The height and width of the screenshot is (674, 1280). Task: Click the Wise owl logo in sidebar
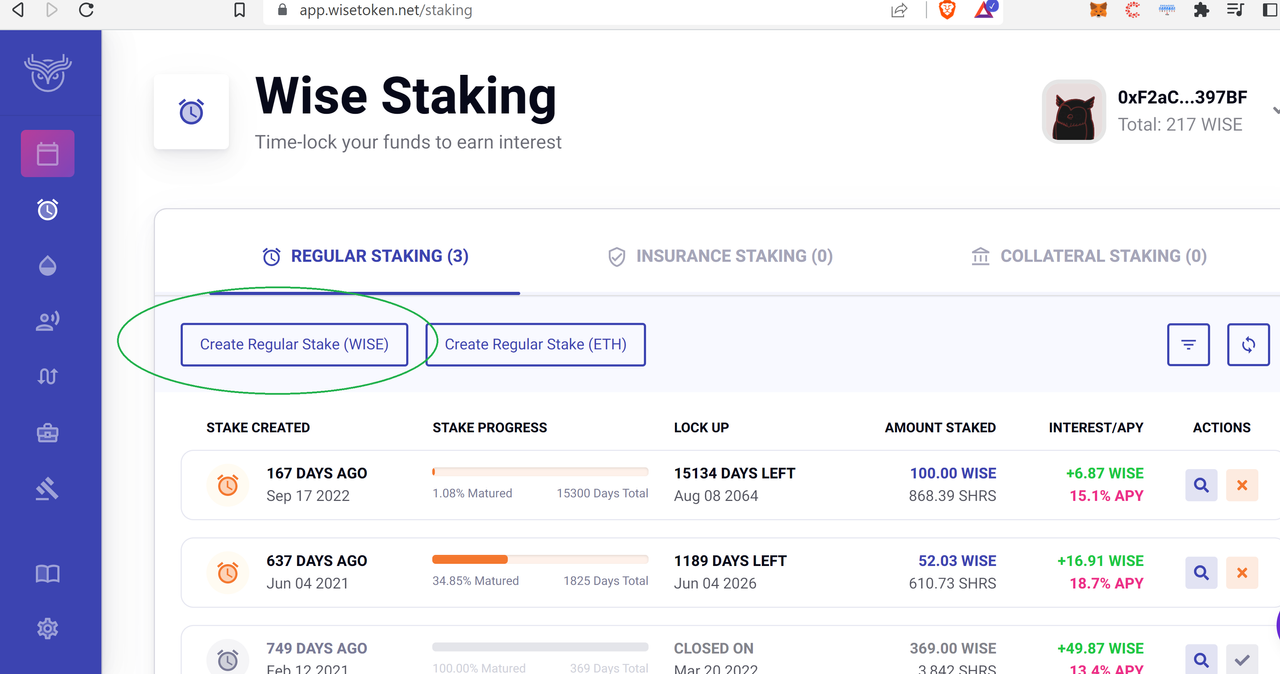click(x=48, y=73)
